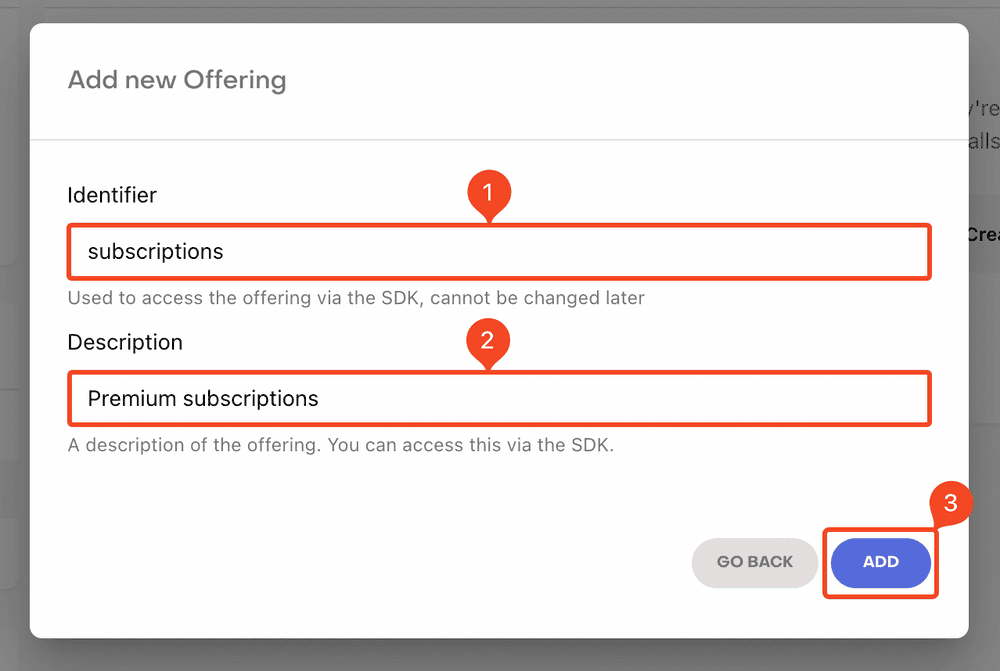The height and width of the screenshot is (671, 1000).
Task: Click the partially visible "'re" text behind dialog
Action: click(x=984, y=107)
